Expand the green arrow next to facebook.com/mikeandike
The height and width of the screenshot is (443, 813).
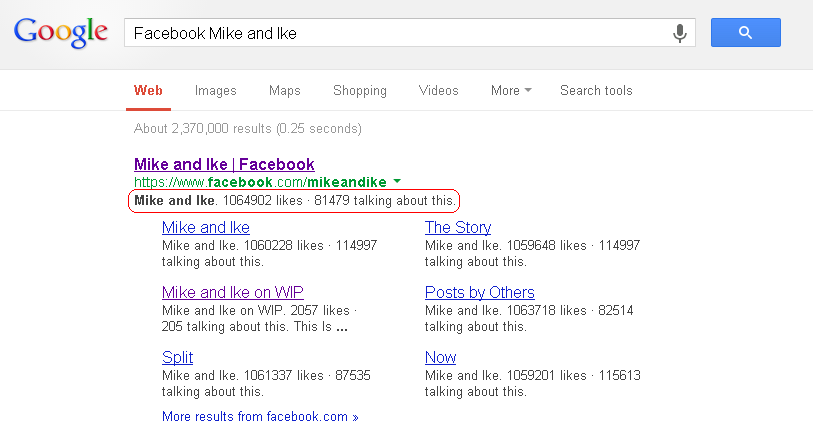pos(397,182)
